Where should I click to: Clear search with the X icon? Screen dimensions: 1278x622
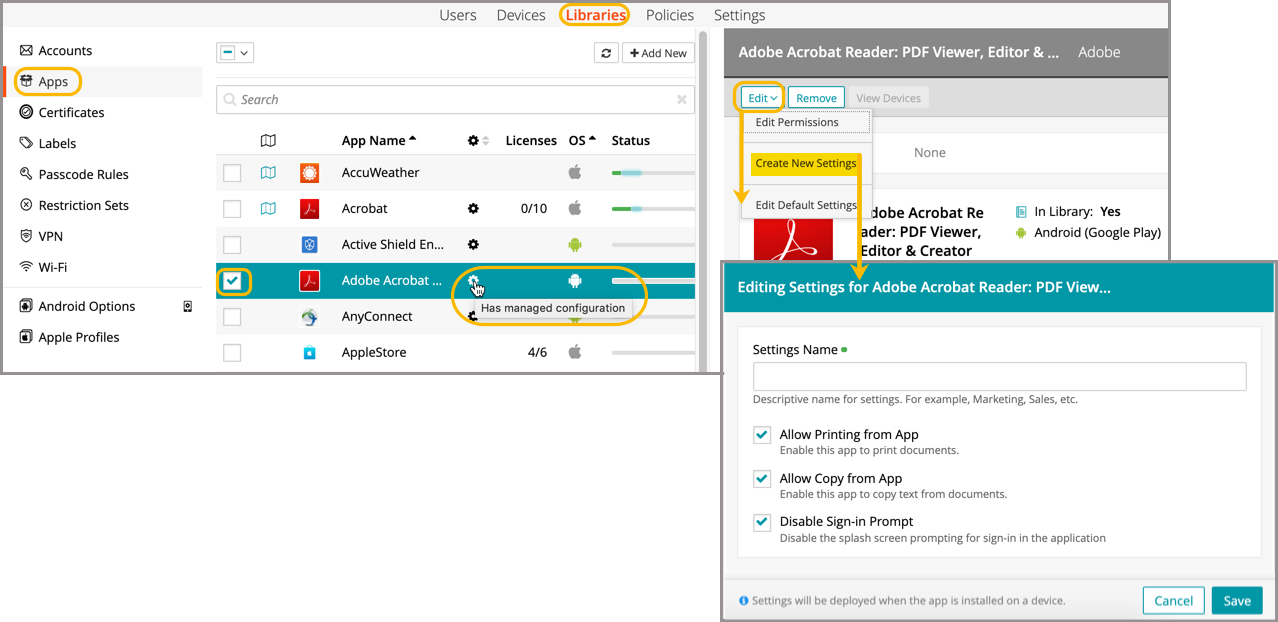click(682, 100)
